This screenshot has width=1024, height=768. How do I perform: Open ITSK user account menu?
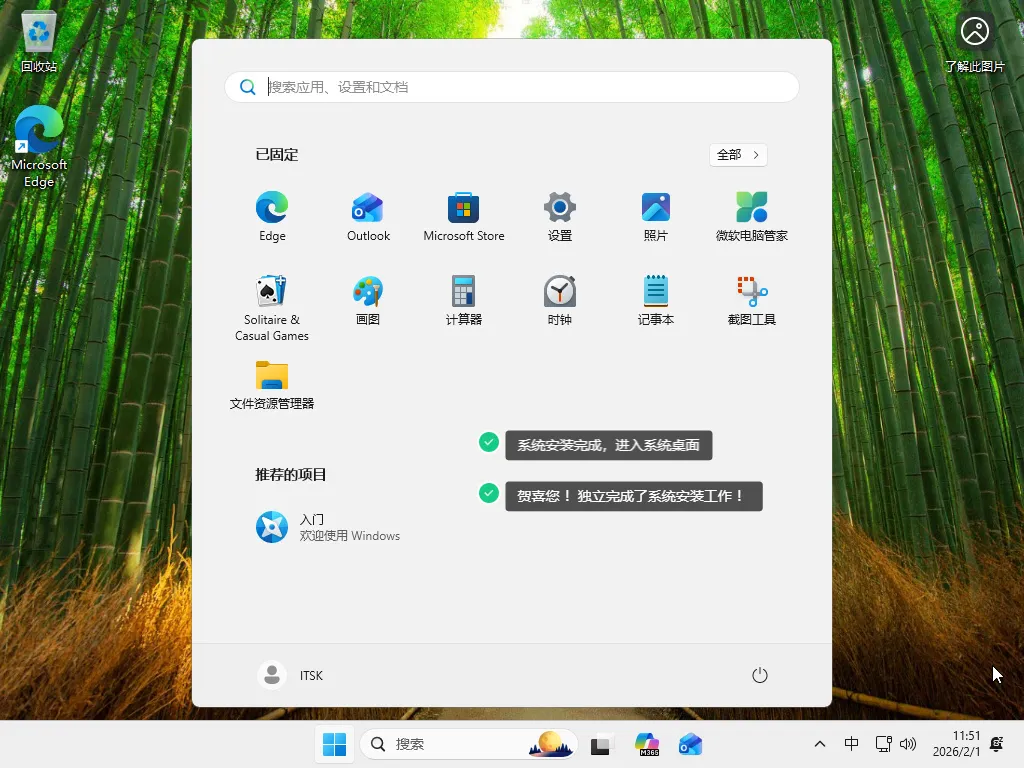(291, 675)
